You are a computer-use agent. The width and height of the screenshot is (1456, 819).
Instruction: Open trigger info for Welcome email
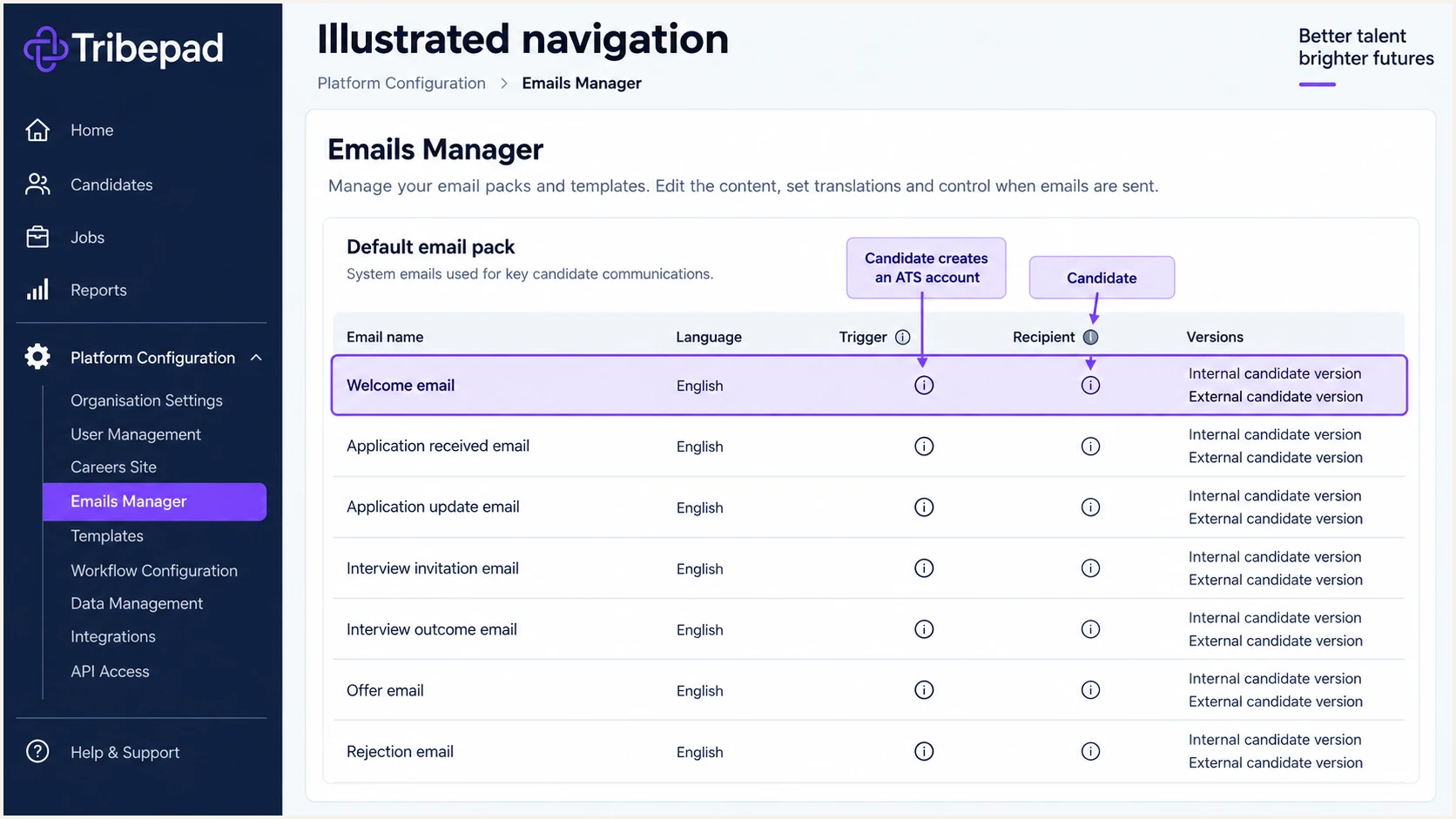[924, 385]
